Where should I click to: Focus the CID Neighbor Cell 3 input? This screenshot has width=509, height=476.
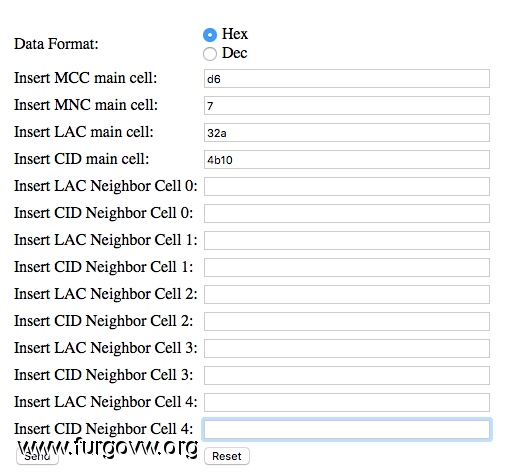(347, 376)
